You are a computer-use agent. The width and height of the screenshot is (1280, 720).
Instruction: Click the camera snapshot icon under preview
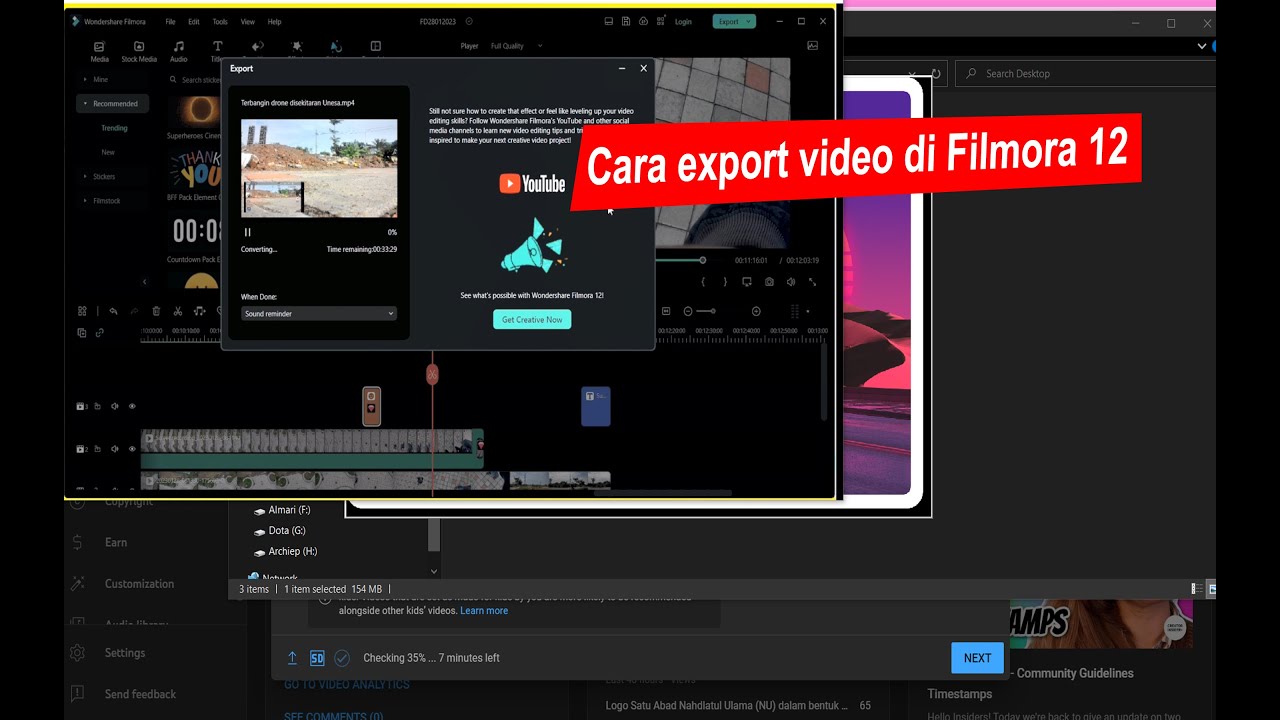point(769,282)
